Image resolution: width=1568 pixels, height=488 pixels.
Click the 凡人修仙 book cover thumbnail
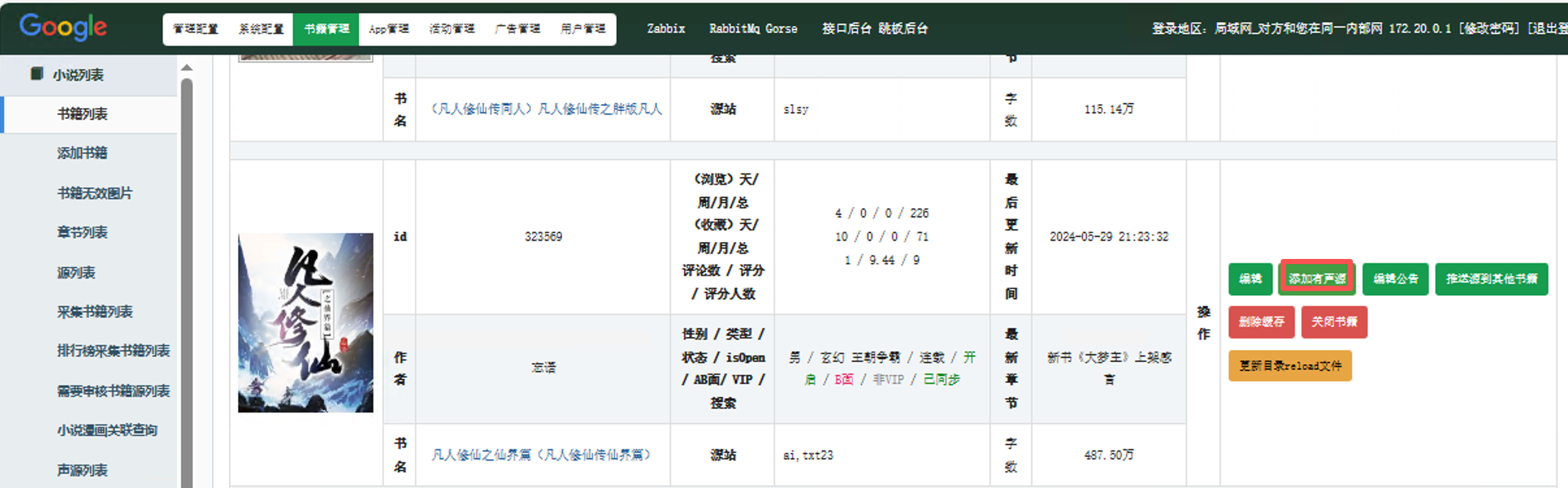(x=306, y=323)
